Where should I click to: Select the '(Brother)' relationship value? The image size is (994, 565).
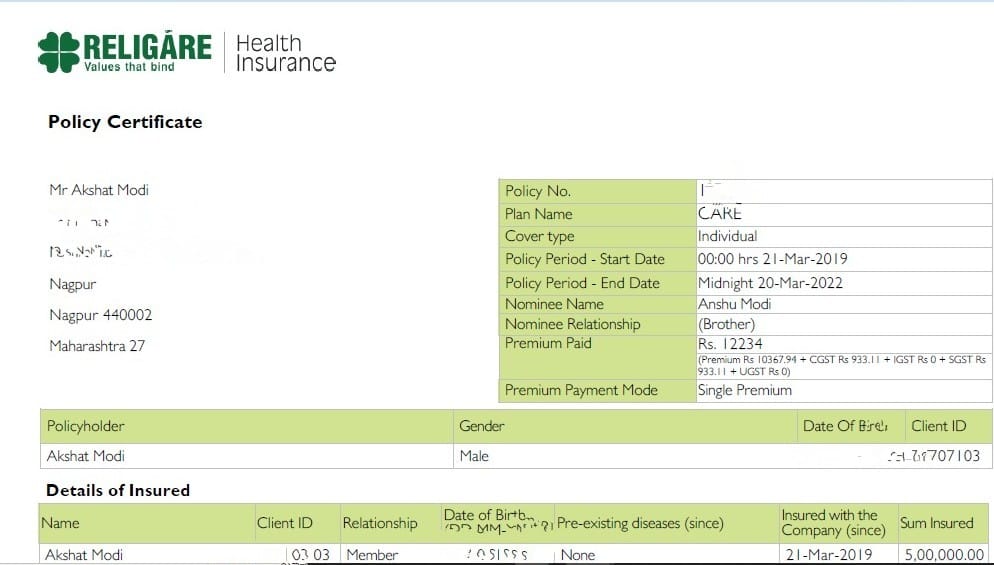coord(726,325)
